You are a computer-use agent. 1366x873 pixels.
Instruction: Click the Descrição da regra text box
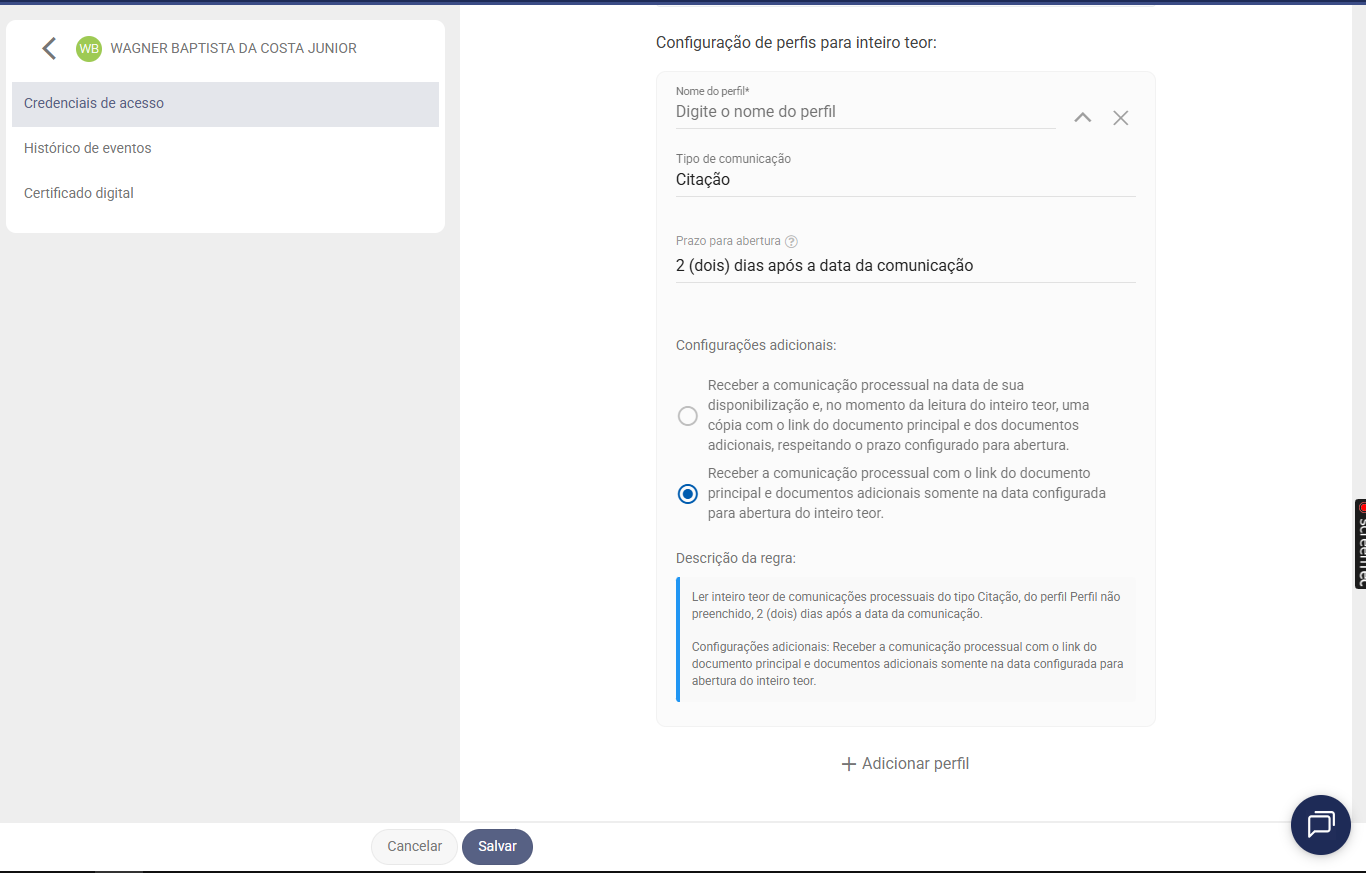(905, 639)
